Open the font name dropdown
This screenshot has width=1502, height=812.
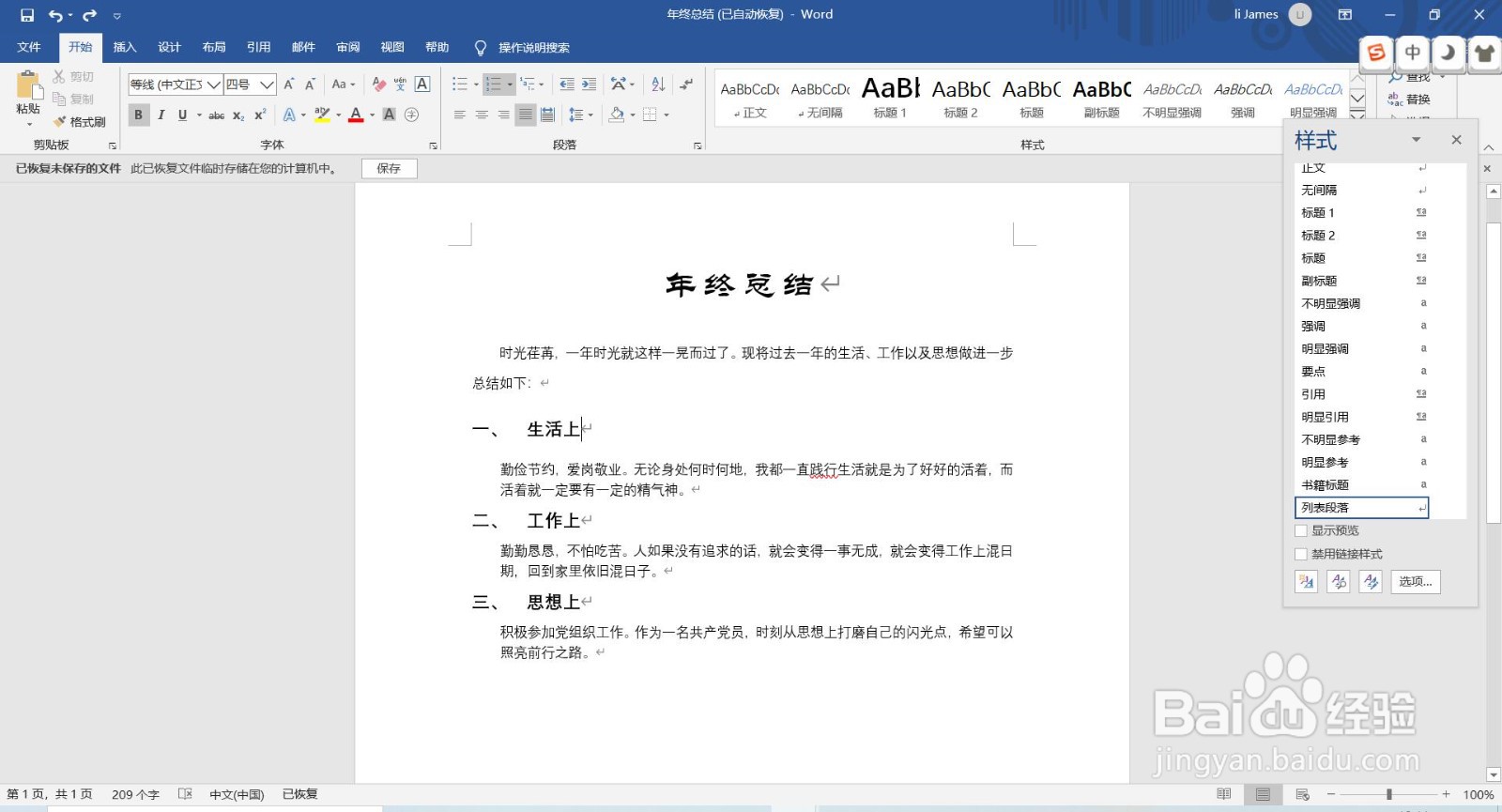click(214, 84)
